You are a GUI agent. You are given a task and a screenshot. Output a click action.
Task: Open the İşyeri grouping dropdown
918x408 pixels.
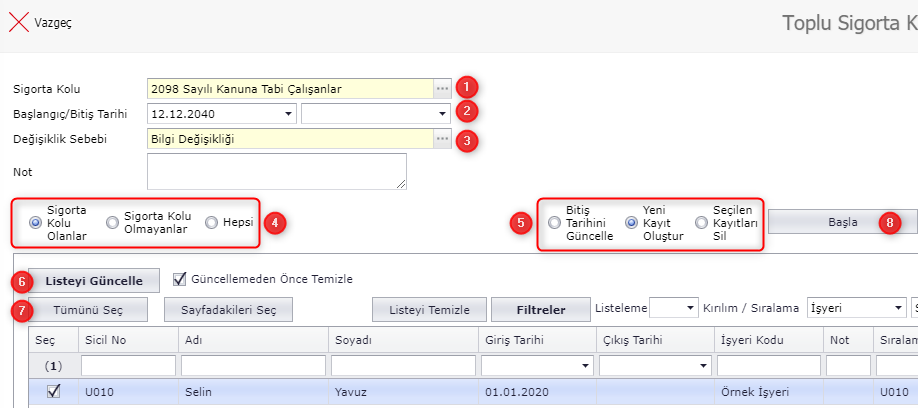pyautogui.click(x=895, y=308)
